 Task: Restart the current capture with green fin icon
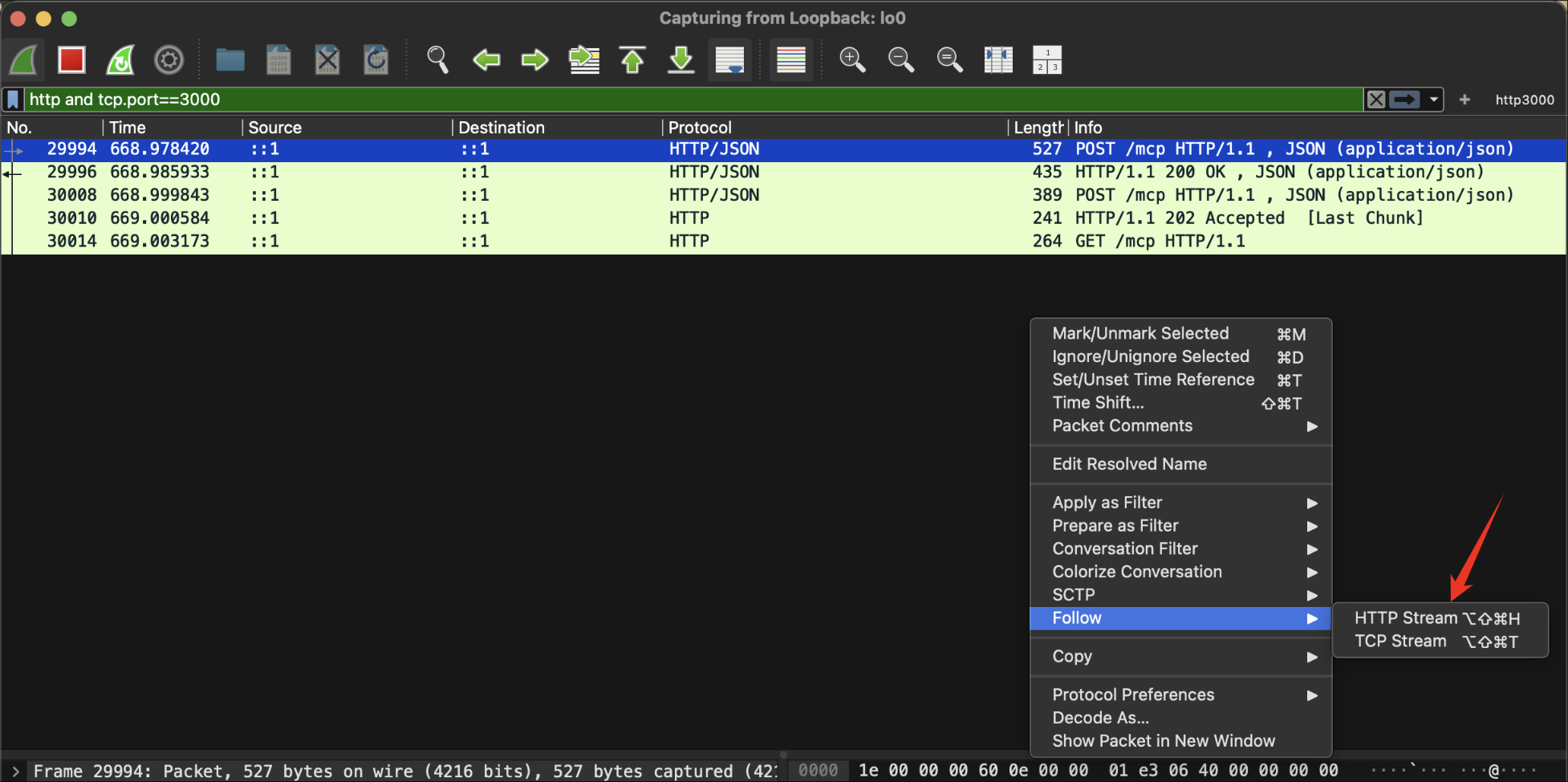click(120, 59)
